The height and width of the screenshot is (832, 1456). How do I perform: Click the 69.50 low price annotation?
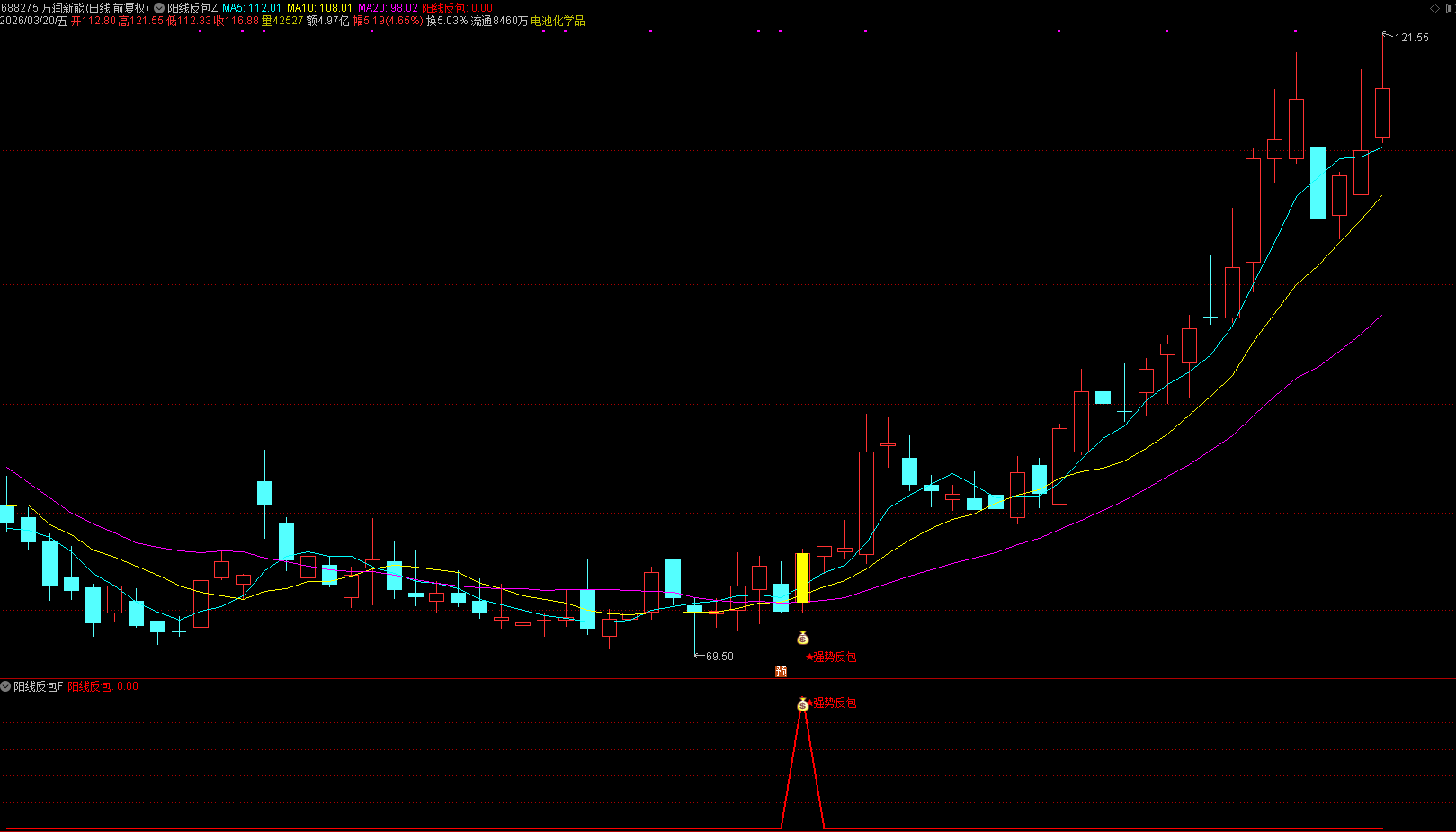719,657
